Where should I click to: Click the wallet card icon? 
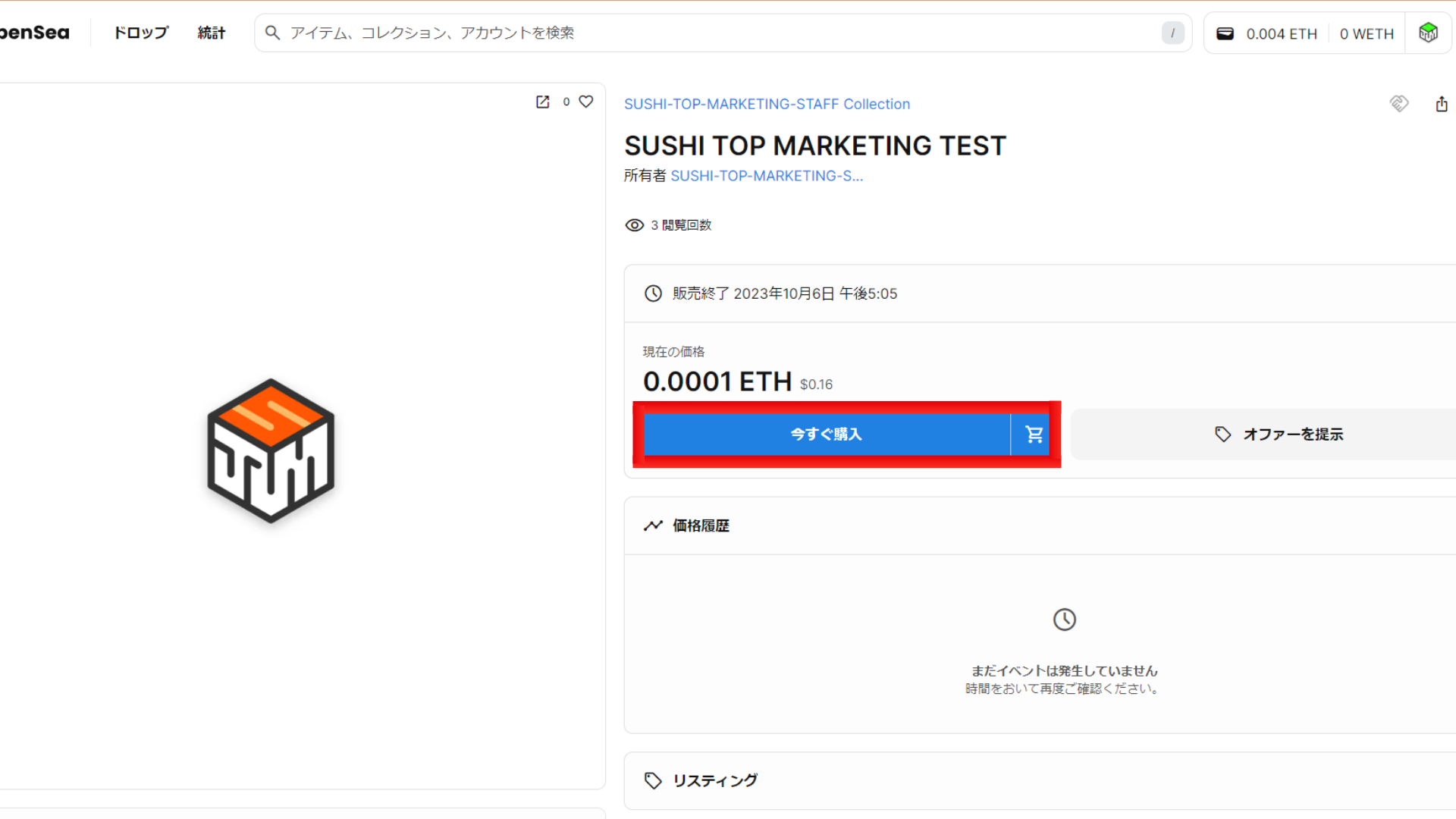tap(1225, 33)
